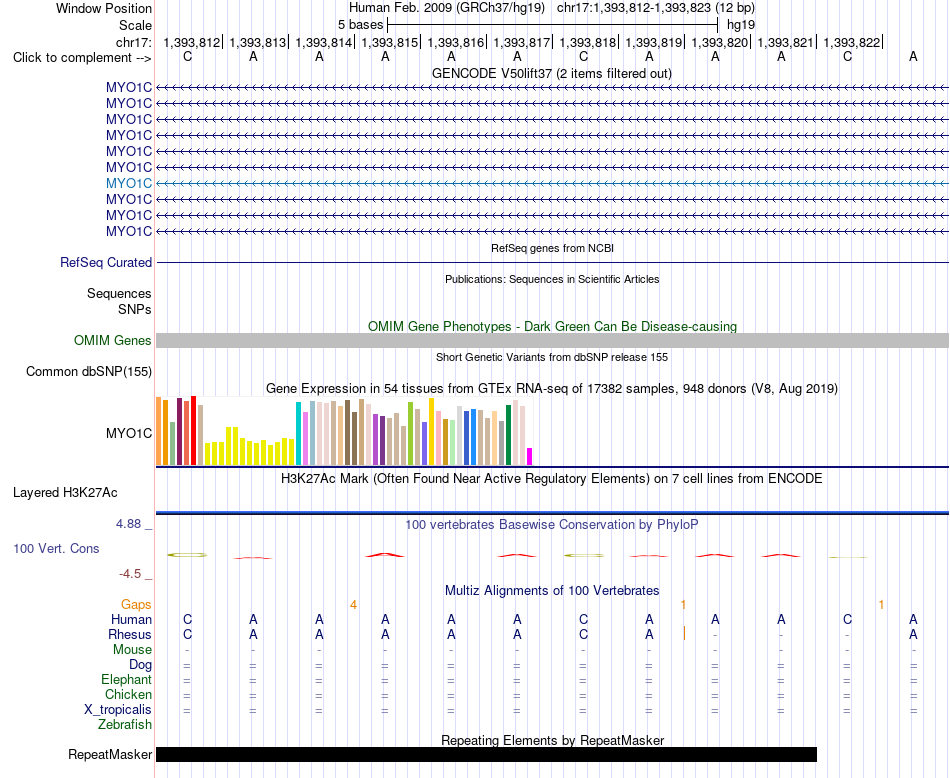950x778 pixels.
Task: Click the MYO1C label beside GTEx bar chart
Action: tap(128, 433)
